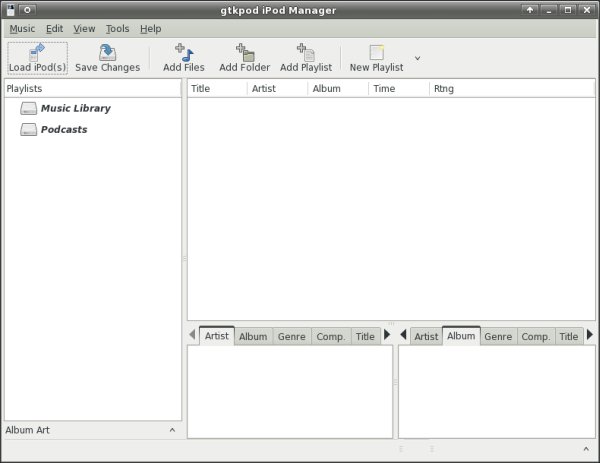
Task: Select Title tab in right sort pane
Action: 569,337
